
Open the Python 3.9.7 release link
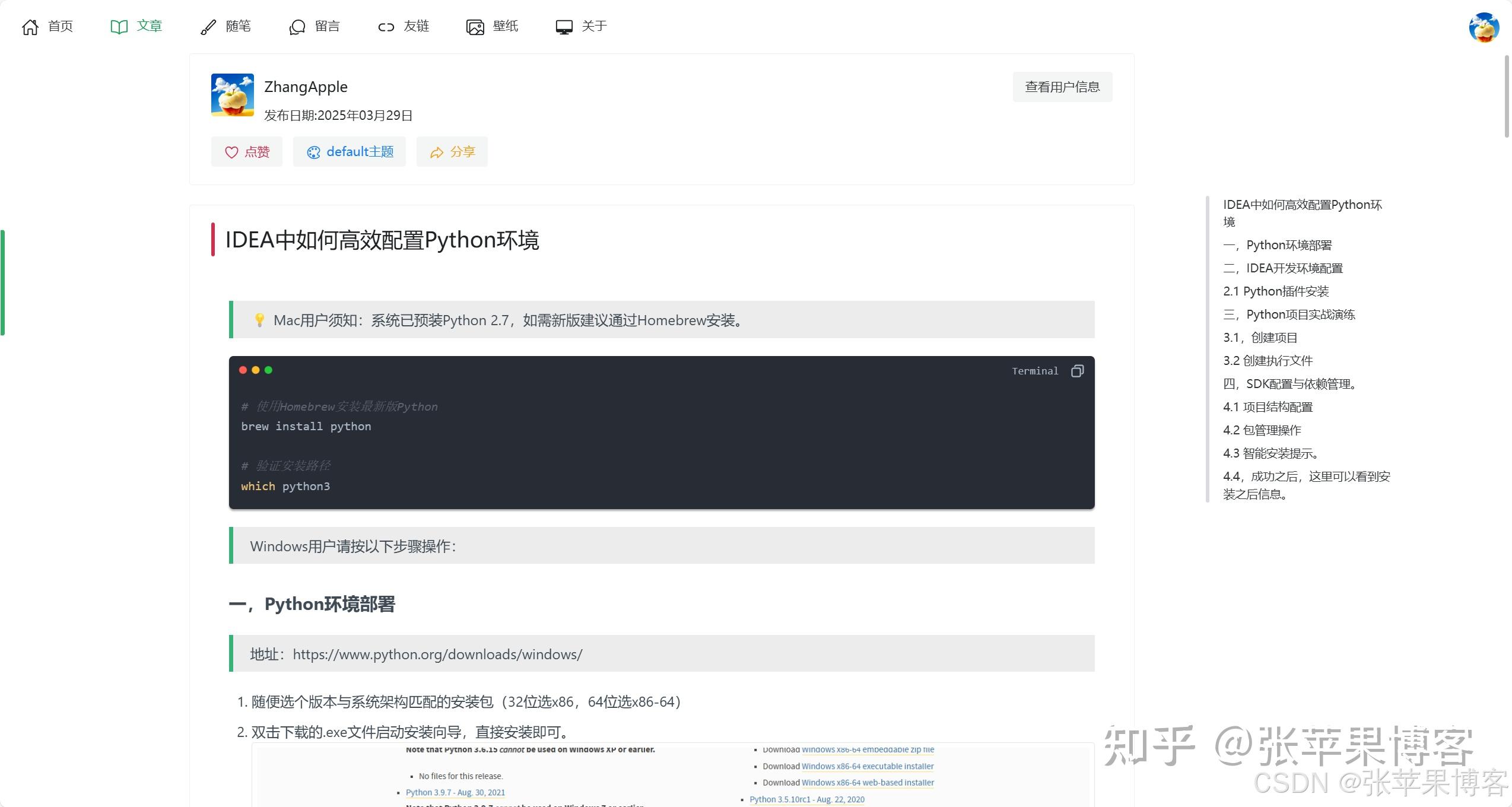[x=455, y=792]
